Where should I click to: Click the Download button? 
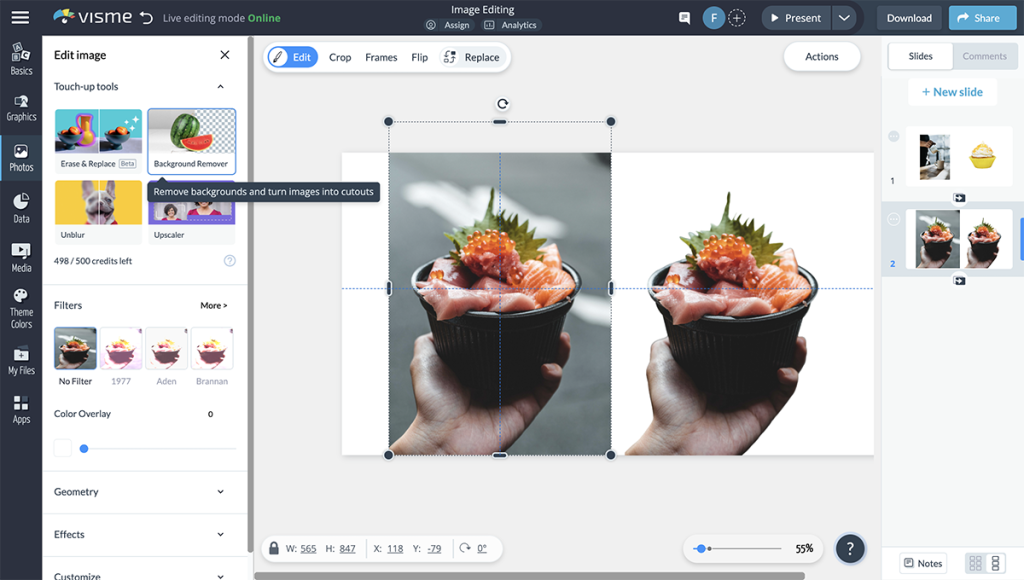tap(908, 17)
